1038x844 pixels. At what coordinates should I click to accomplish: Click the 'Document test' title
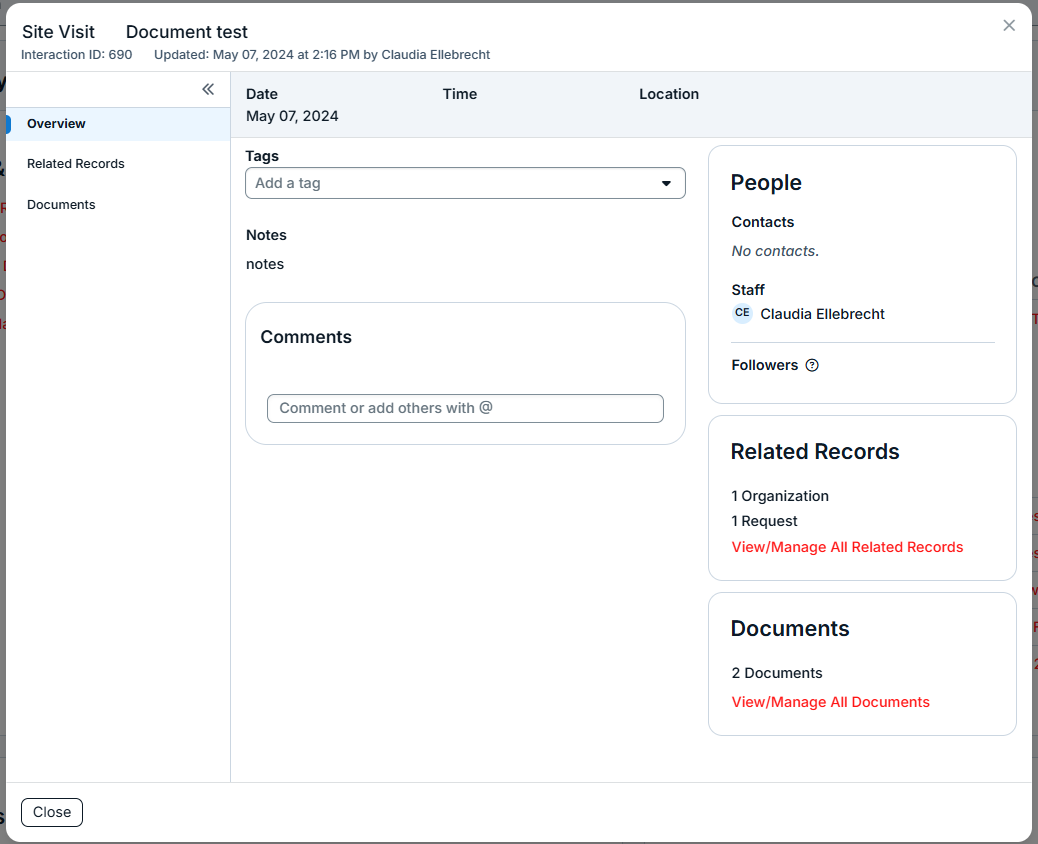[187, 32]
